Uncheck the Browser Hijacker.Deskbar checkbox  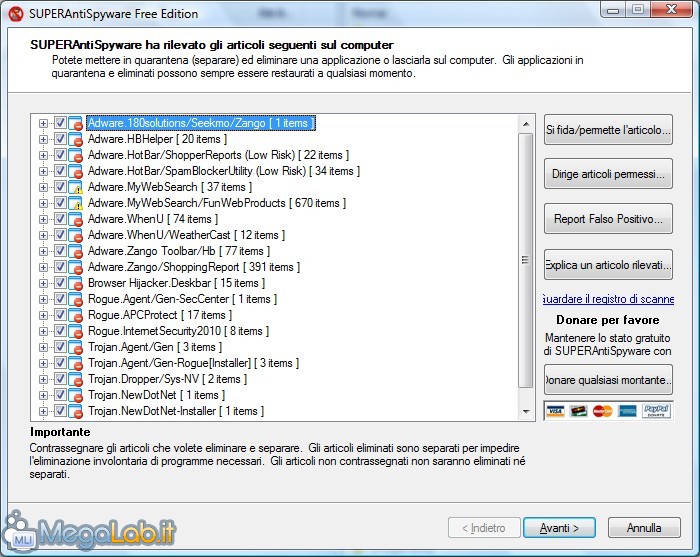point(60,283)
